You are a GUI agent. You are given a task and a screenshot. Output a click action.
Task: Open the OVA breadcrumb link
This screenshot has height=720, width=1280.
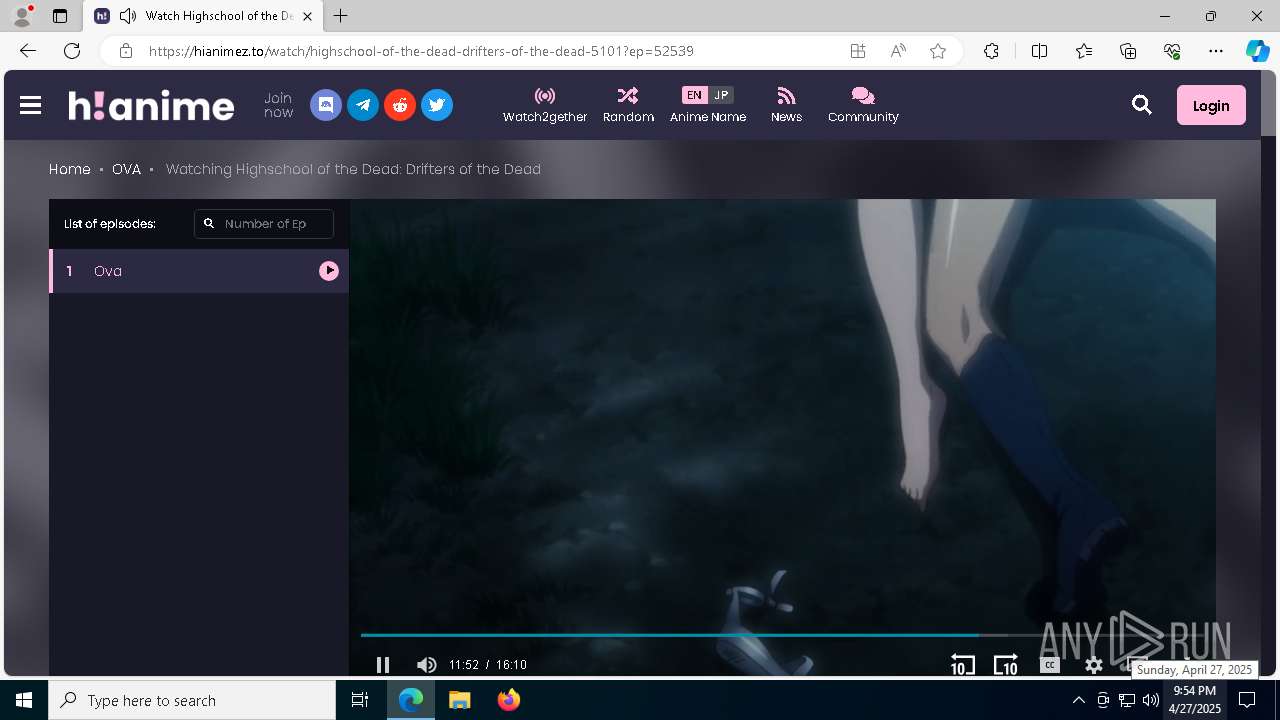point(126,169)
